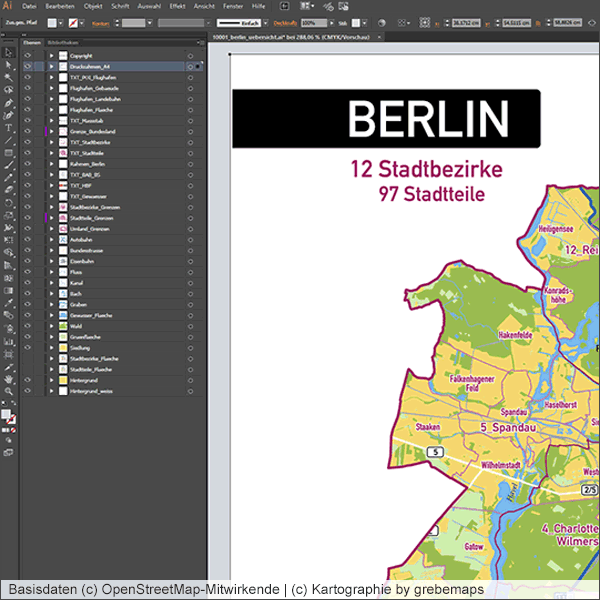Select the Hintergrund_weiss layer row

(92, 391)
